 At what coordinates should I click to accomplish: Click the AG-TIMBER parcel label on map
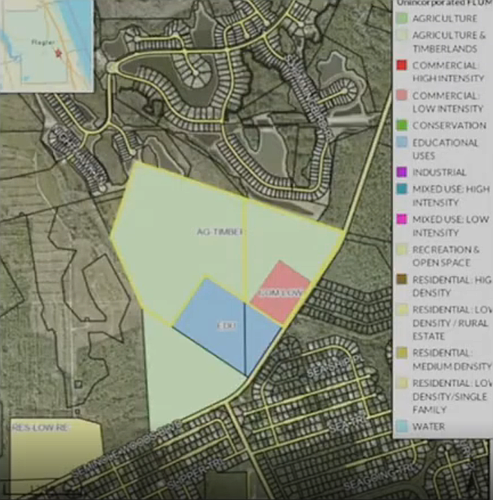(x=219, y=232)
